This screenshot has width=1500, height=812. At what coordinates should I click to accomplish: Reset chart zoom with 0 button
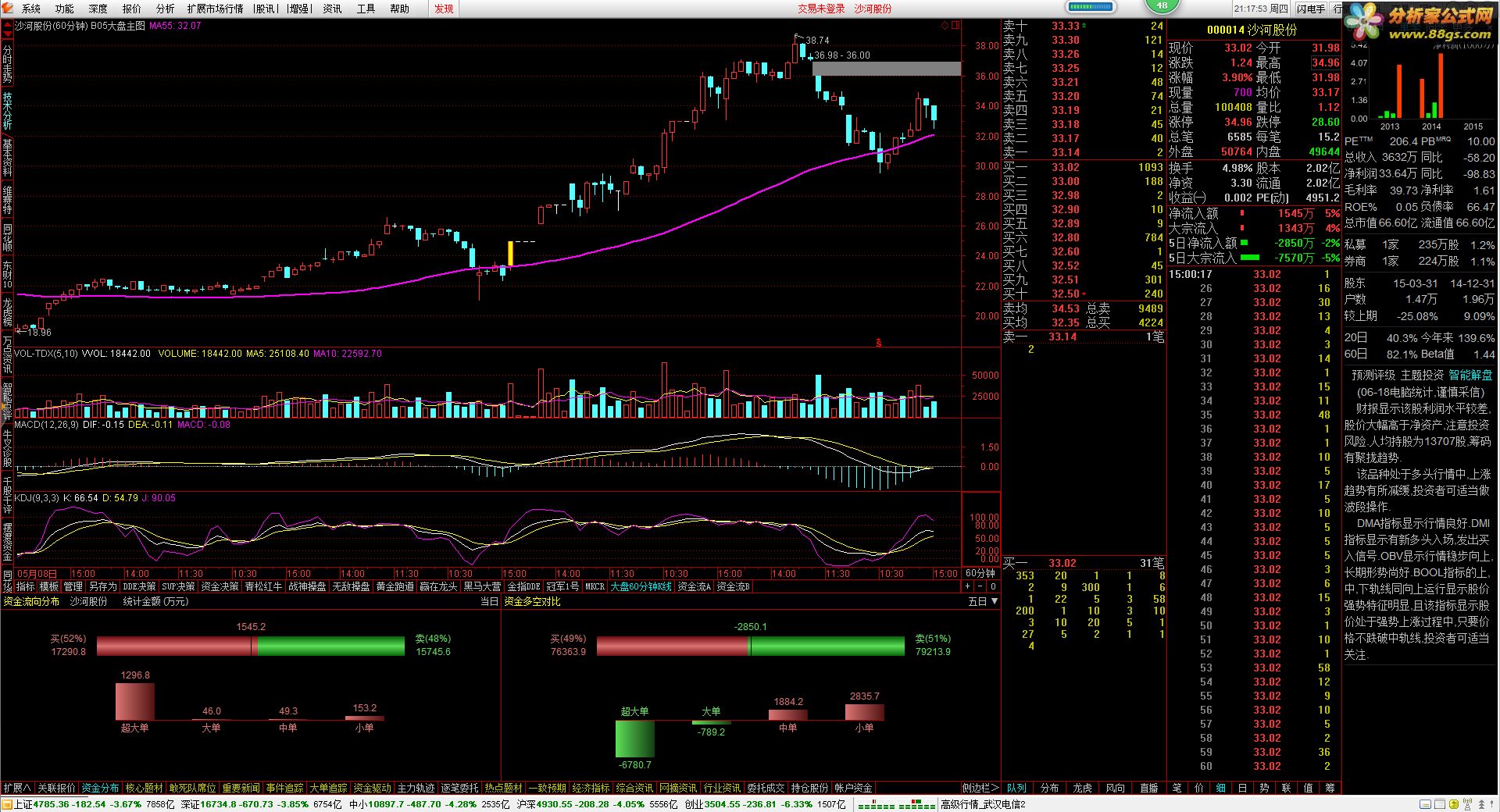[993, 586]
